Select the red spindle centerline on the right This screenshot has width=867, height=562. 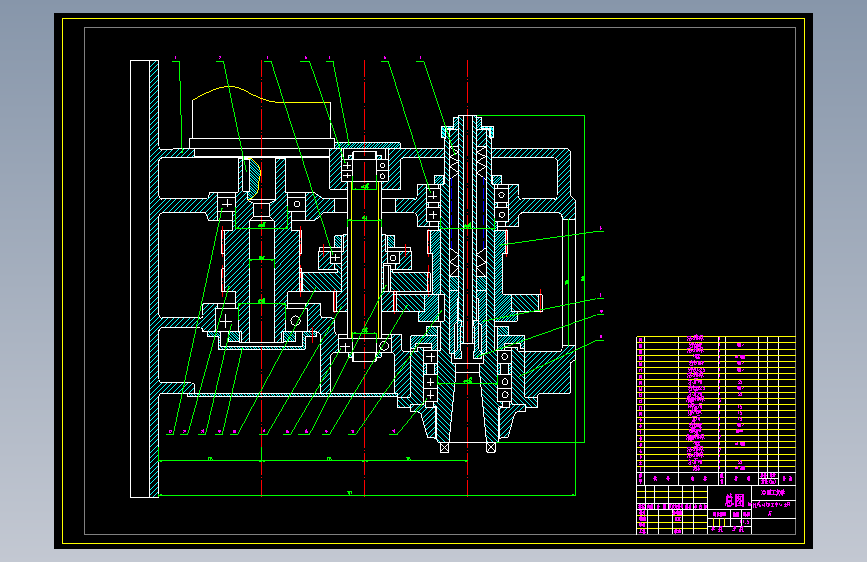(468, 278)
